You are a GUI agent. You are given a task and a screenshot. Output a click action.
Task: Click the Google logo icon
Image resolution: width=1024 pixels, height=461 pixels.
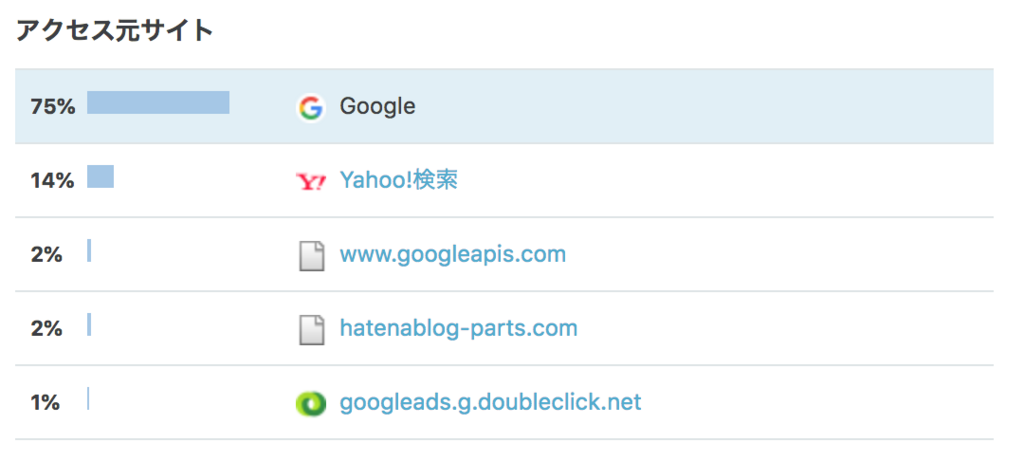(311, 108)
